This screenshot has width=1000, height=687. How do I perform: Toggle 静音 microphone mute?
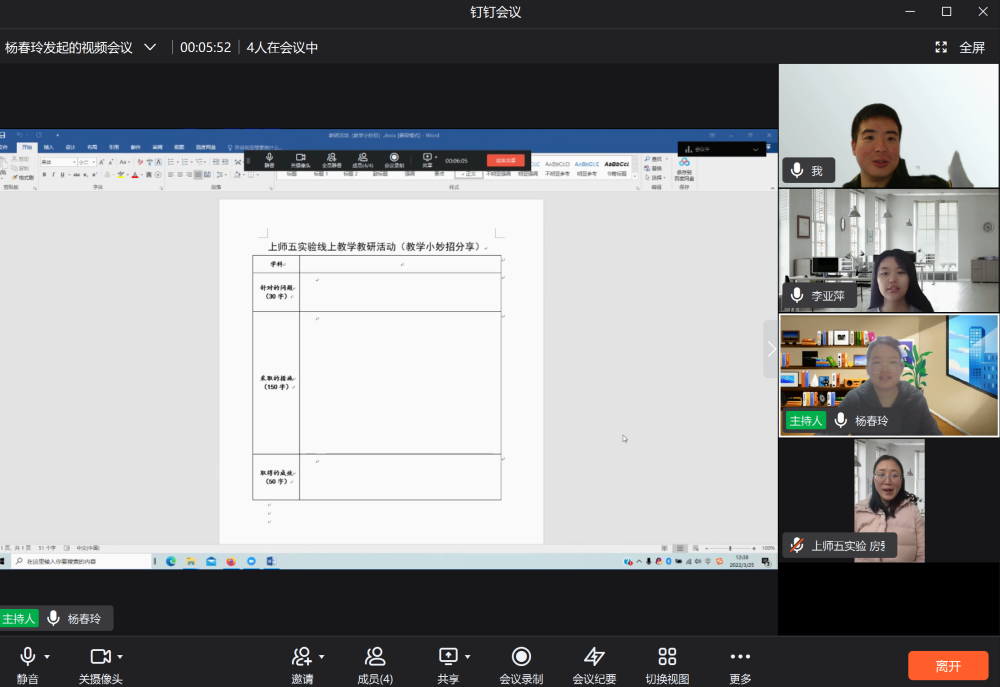(27, 656)
